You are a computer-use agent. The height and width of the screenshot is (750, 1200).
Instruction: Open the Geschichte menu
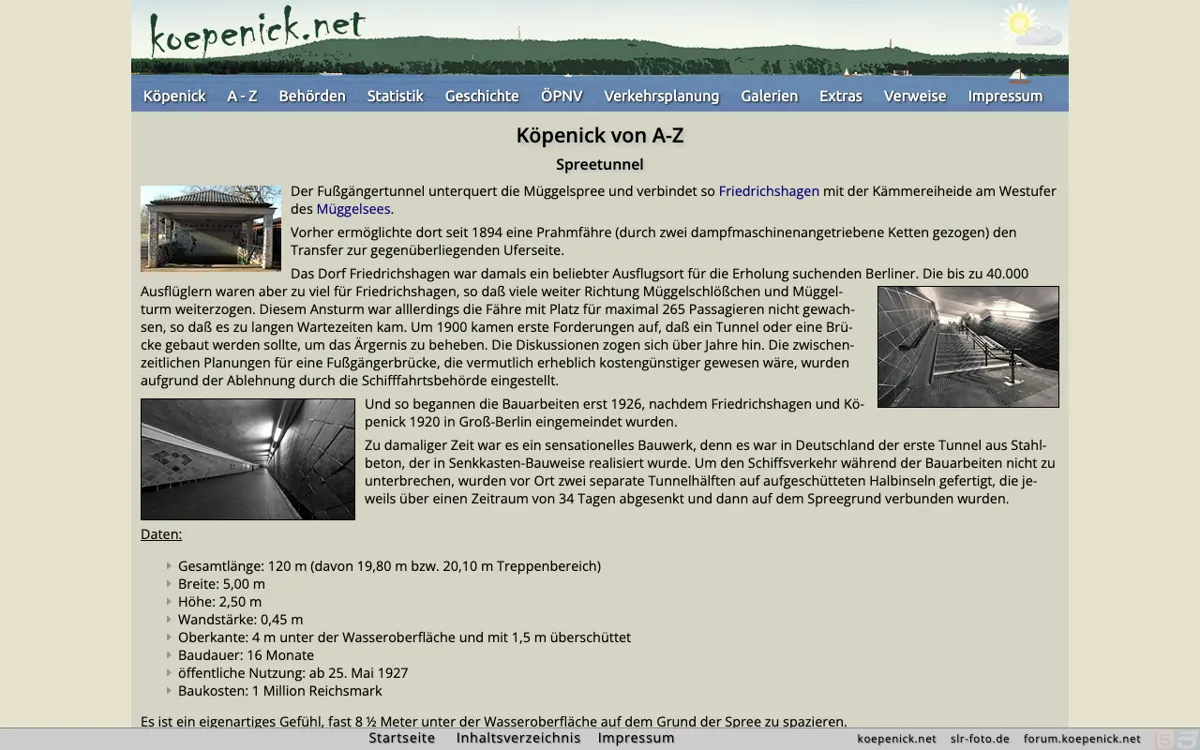pyautogui.click(x=482, y=96)
